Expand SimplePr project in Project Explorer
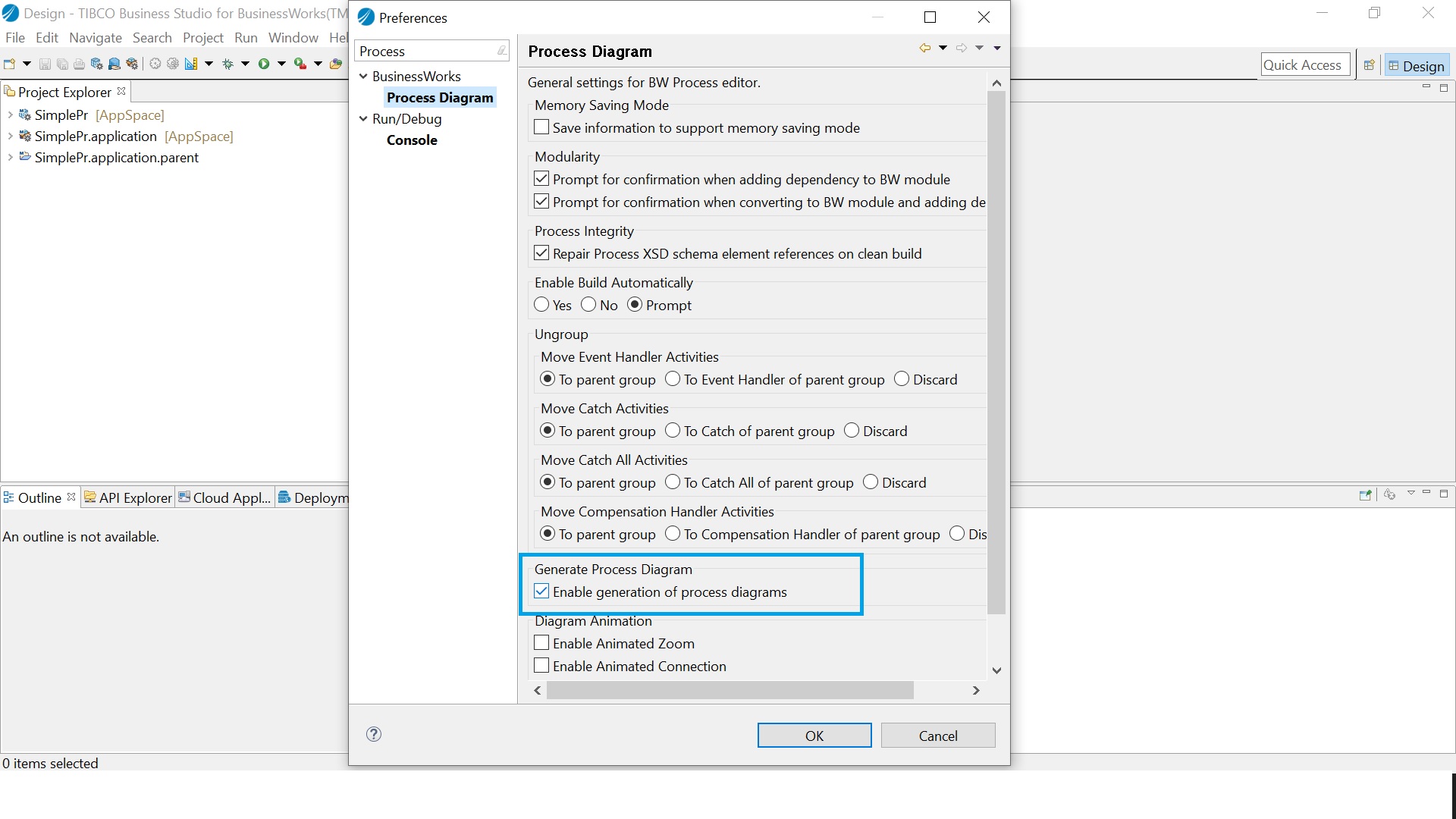 click(x=10, y=115)
